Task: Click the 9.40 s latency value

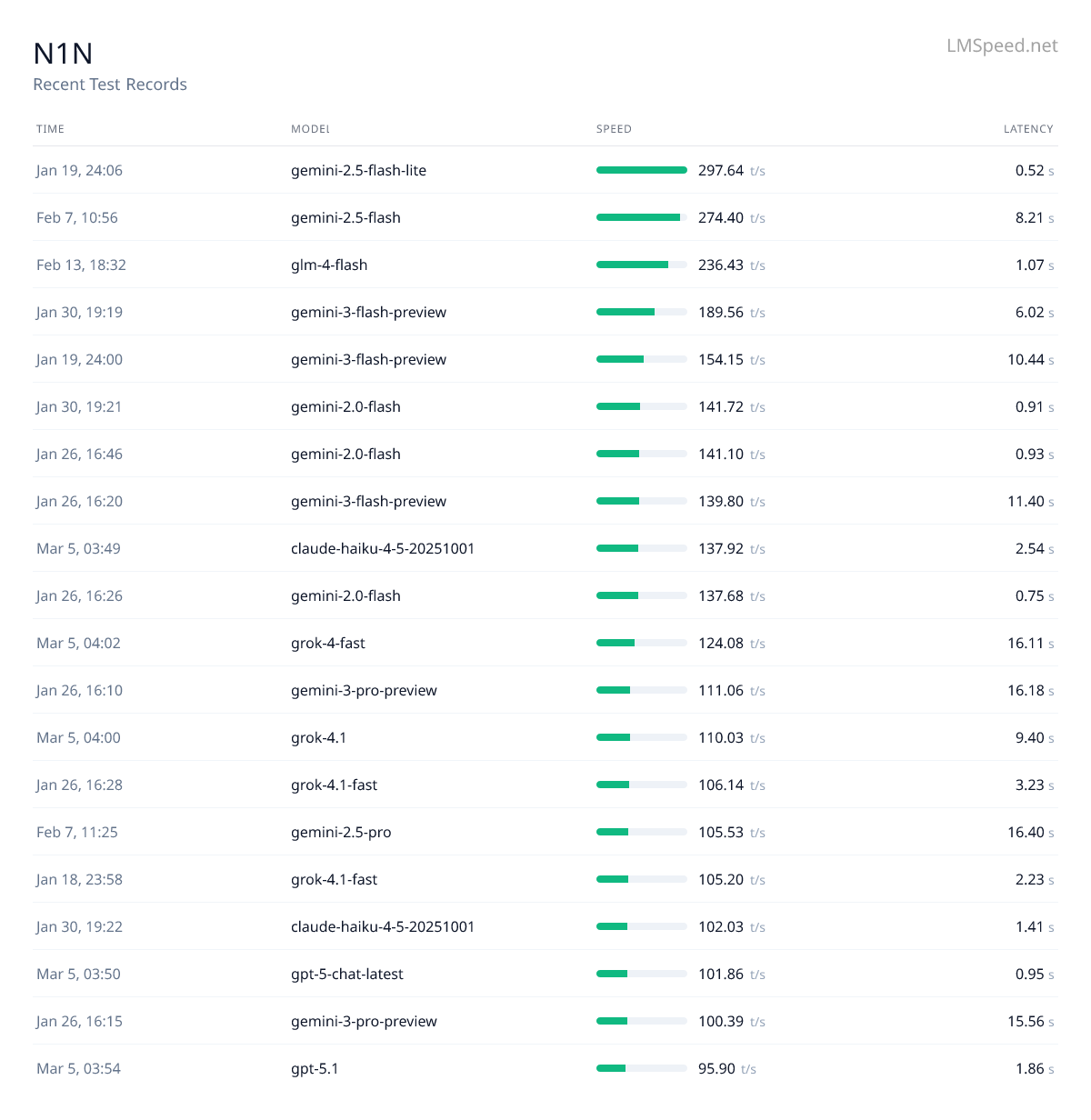Action: pyautogui.click(x=1035, y=737)
